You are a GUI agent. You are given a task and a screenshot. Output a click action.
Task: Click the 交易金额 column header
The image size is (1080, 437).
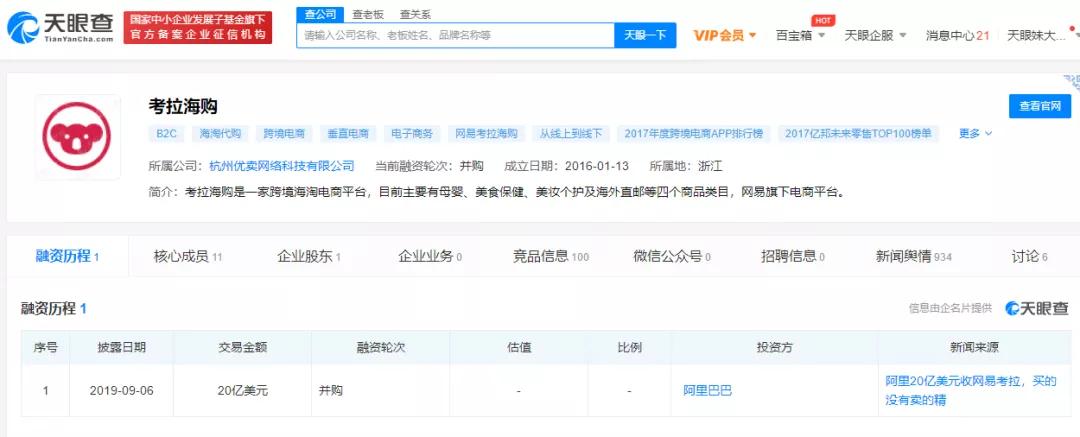pos(242,348)
